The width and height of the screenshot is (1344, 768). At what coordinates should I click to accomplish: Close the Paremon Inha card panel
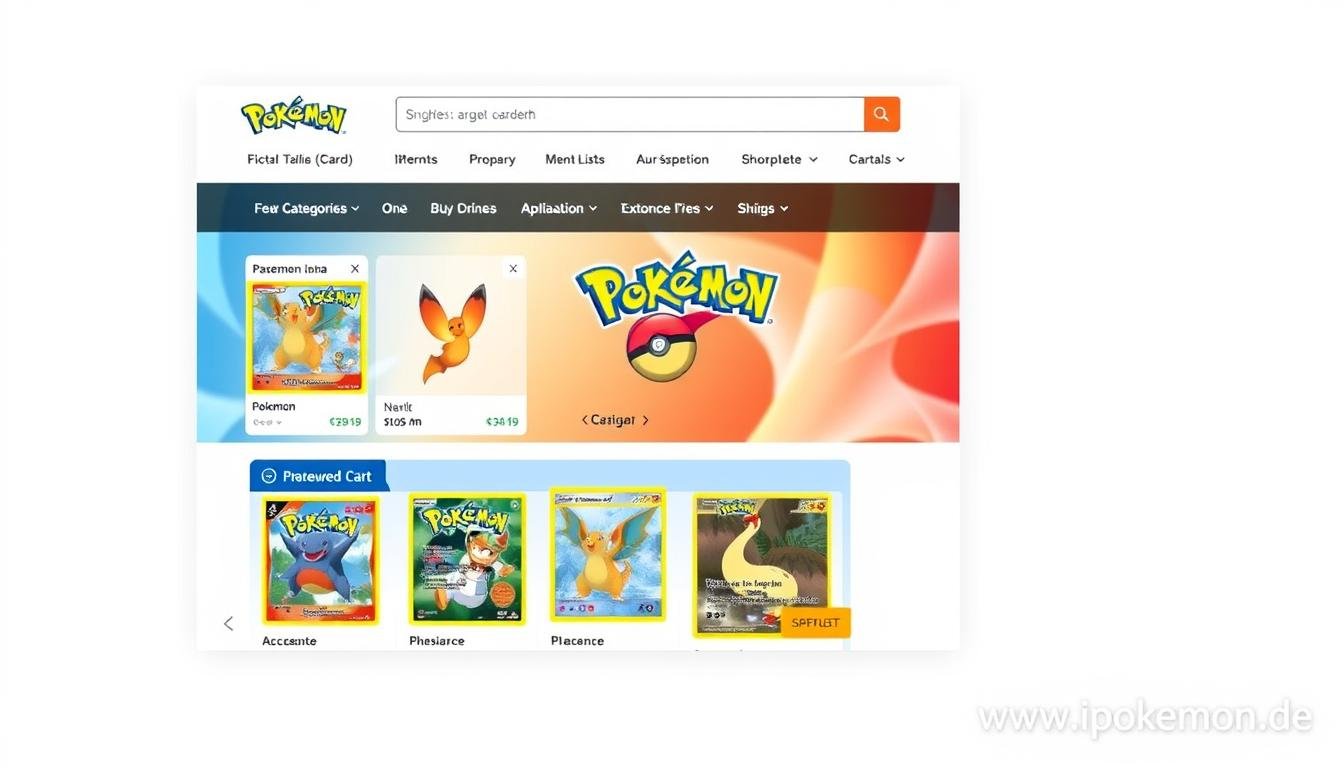[354, 268]
